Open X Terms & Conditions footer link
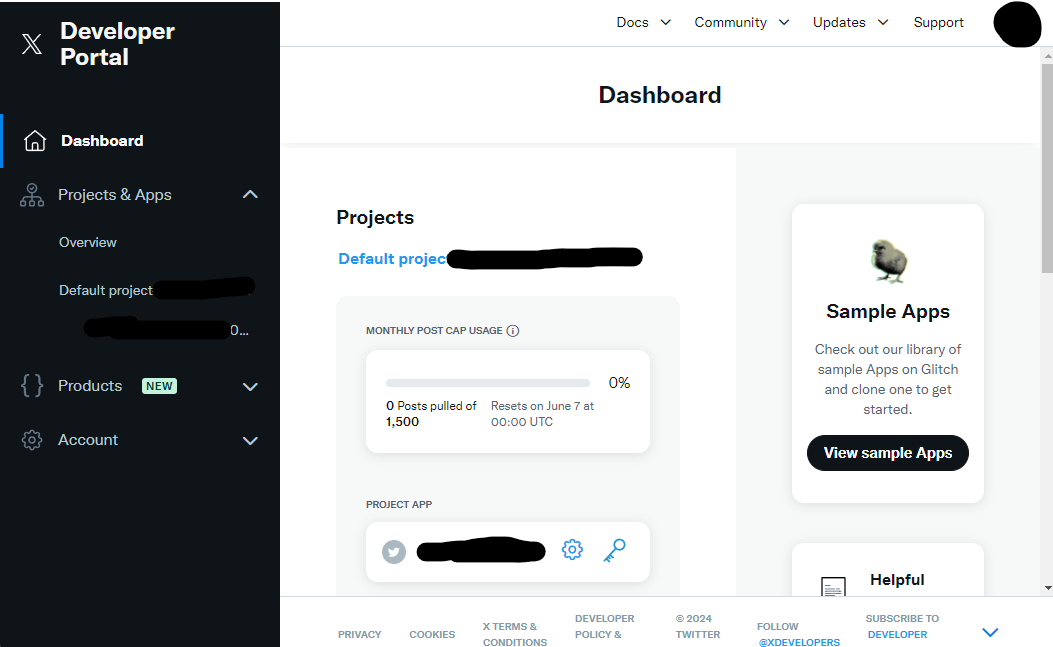 click(x=514, y=634)
